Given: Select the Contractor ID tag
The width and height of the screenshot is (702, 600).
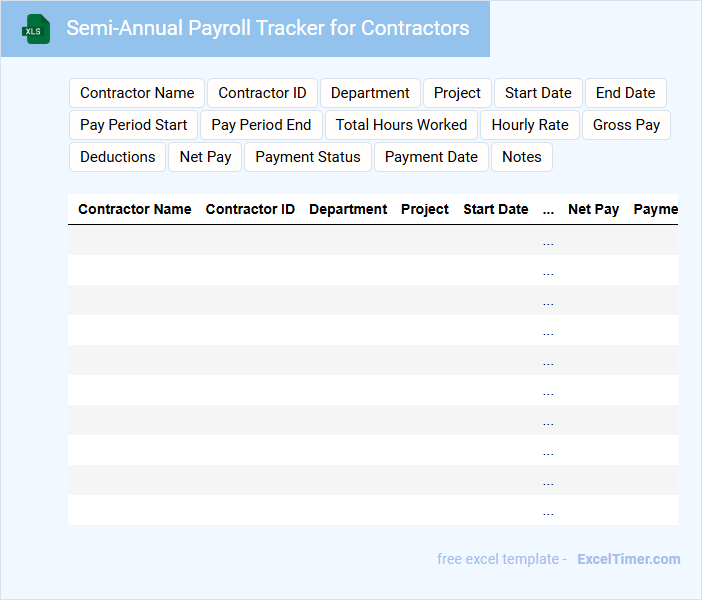Looking at the screenshot, I should [x=262, y=93].
